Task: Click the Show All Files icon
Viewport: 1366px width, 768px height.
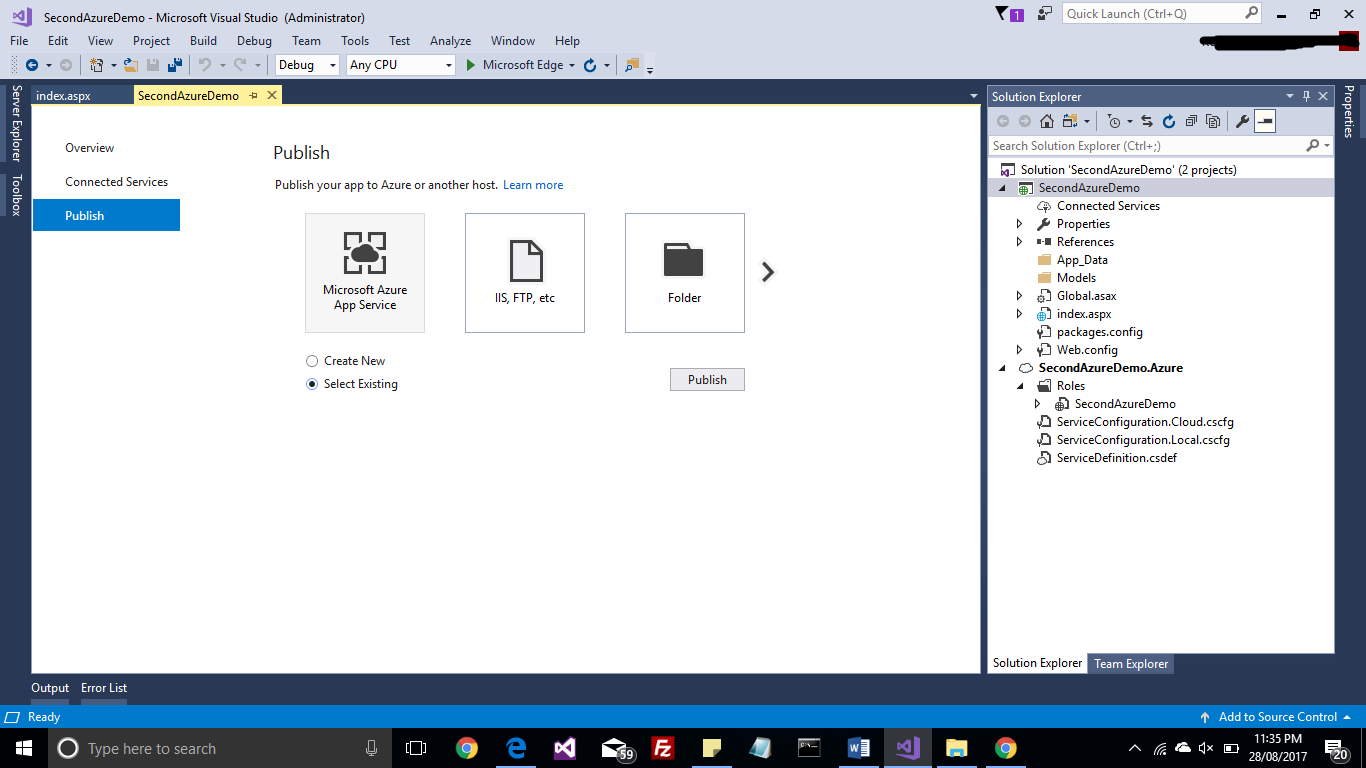Action: pos(1213,121)
